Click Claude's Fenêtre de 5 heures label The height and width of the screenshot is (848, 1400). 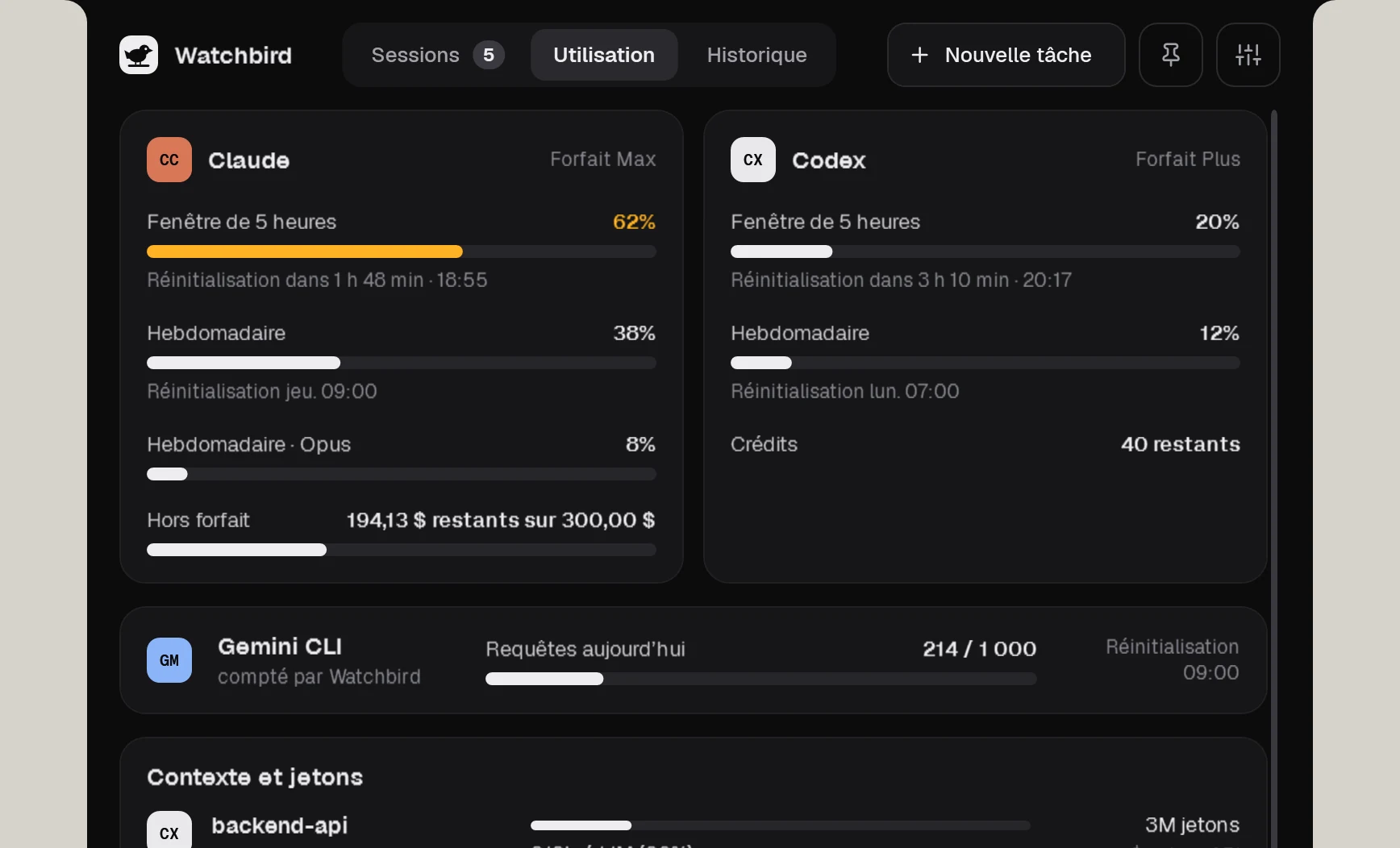click(x=241, y=222)
